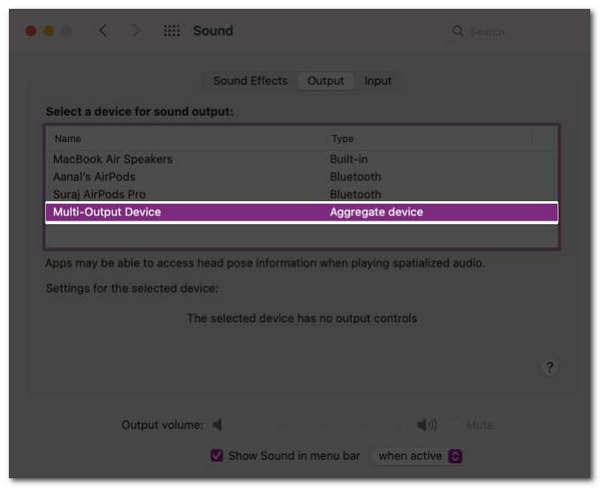Select MacBook Air Speakers as output
The width and height of the screenshot is (600, 488).
(x=113, y=159)
